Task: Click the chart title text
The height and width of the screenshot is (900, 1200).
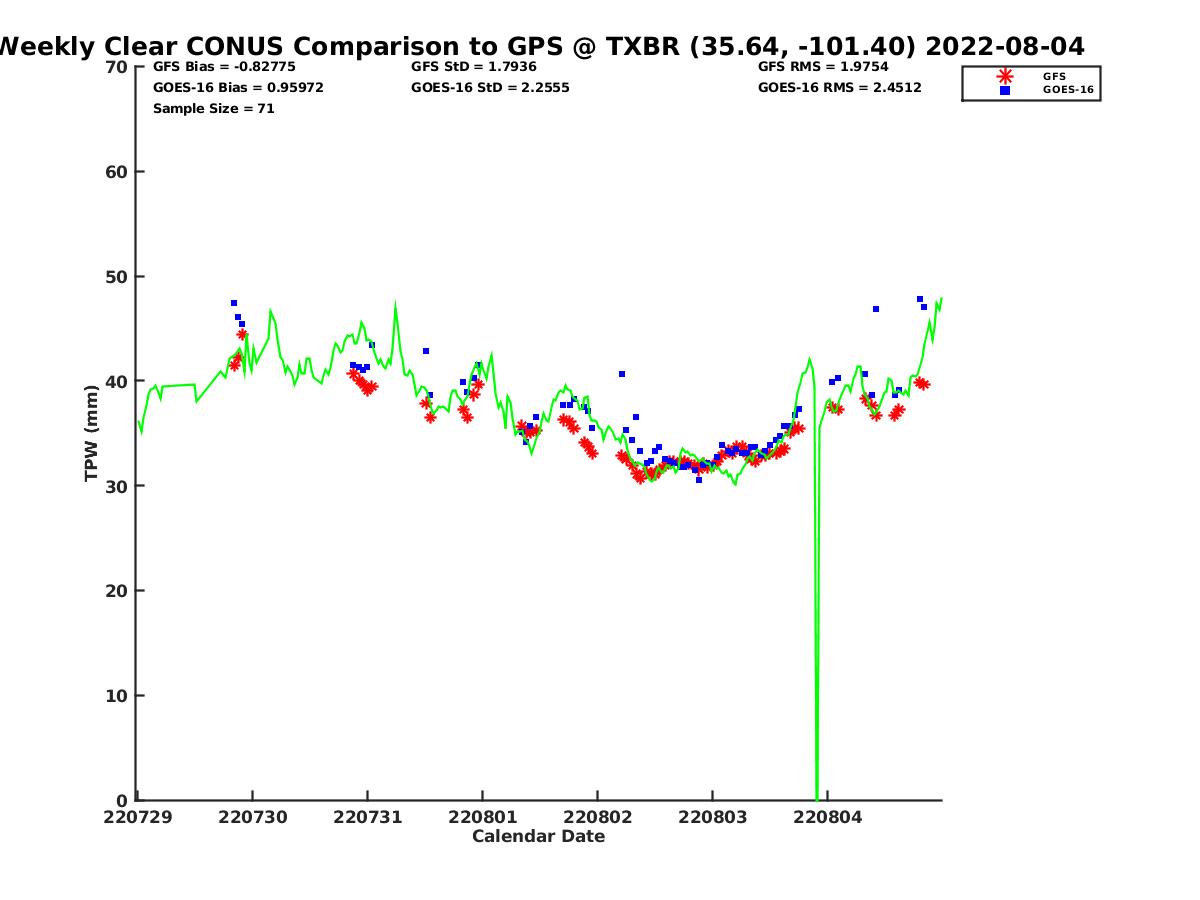Action: click(542, 46)
